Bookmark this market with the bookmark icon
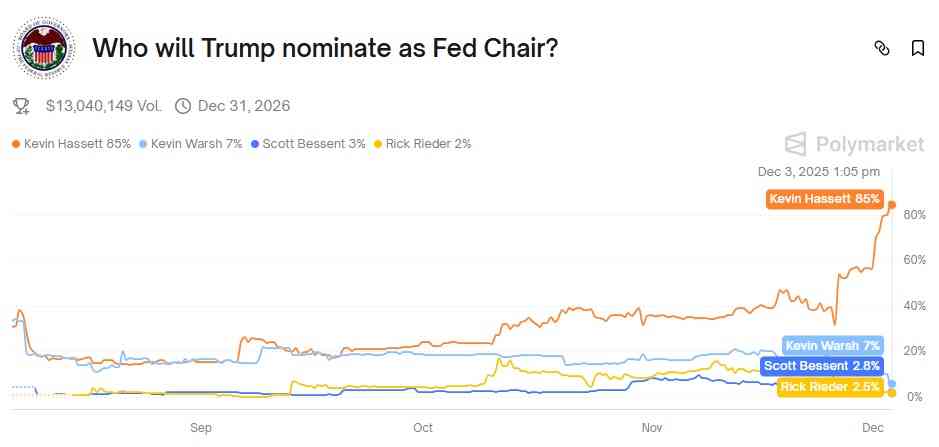 click(917, 48)
